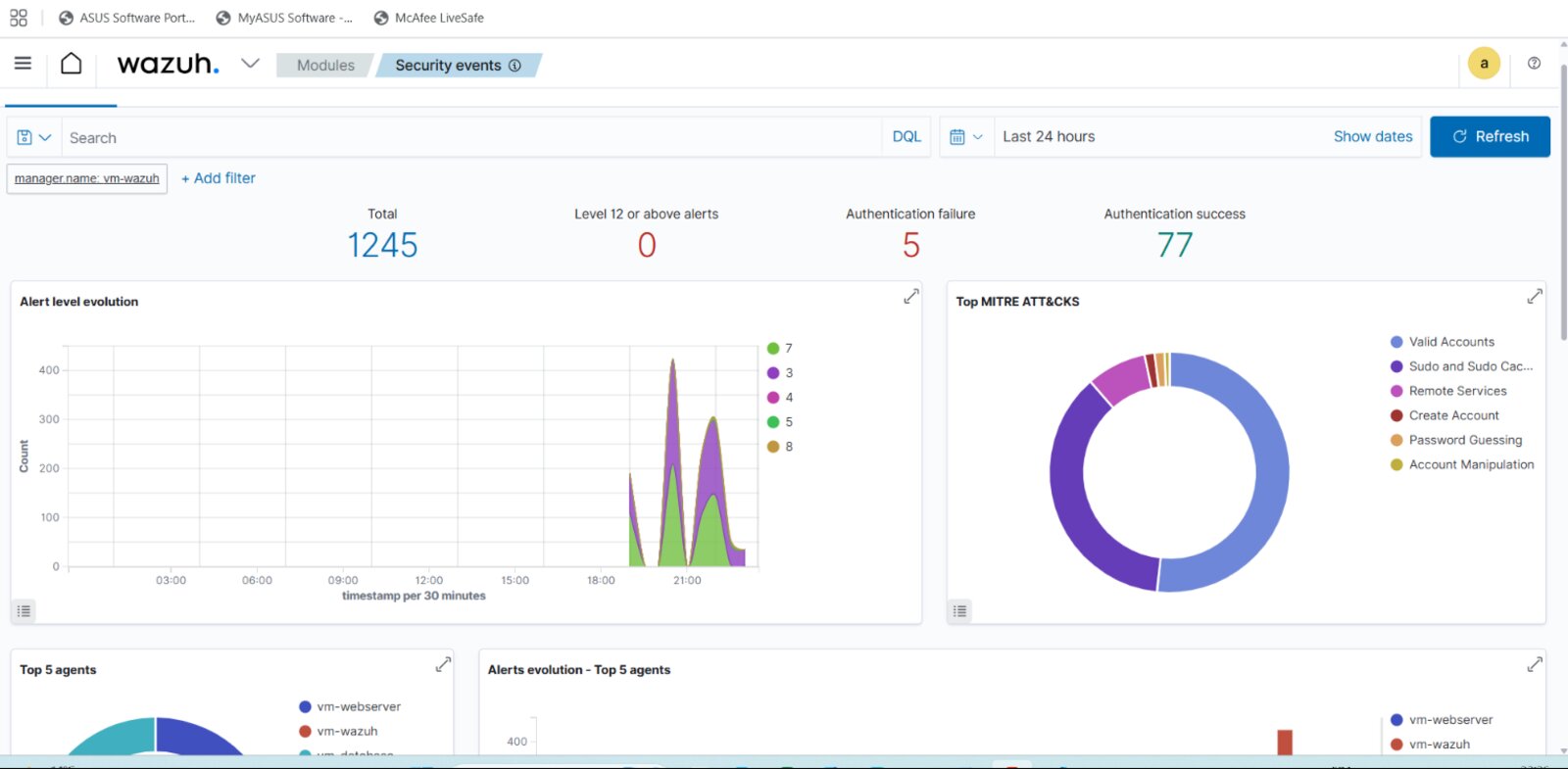Refresh the dashboard data
The image size is (1568, 769).
pyautogui.click(x=1490, y=137)
